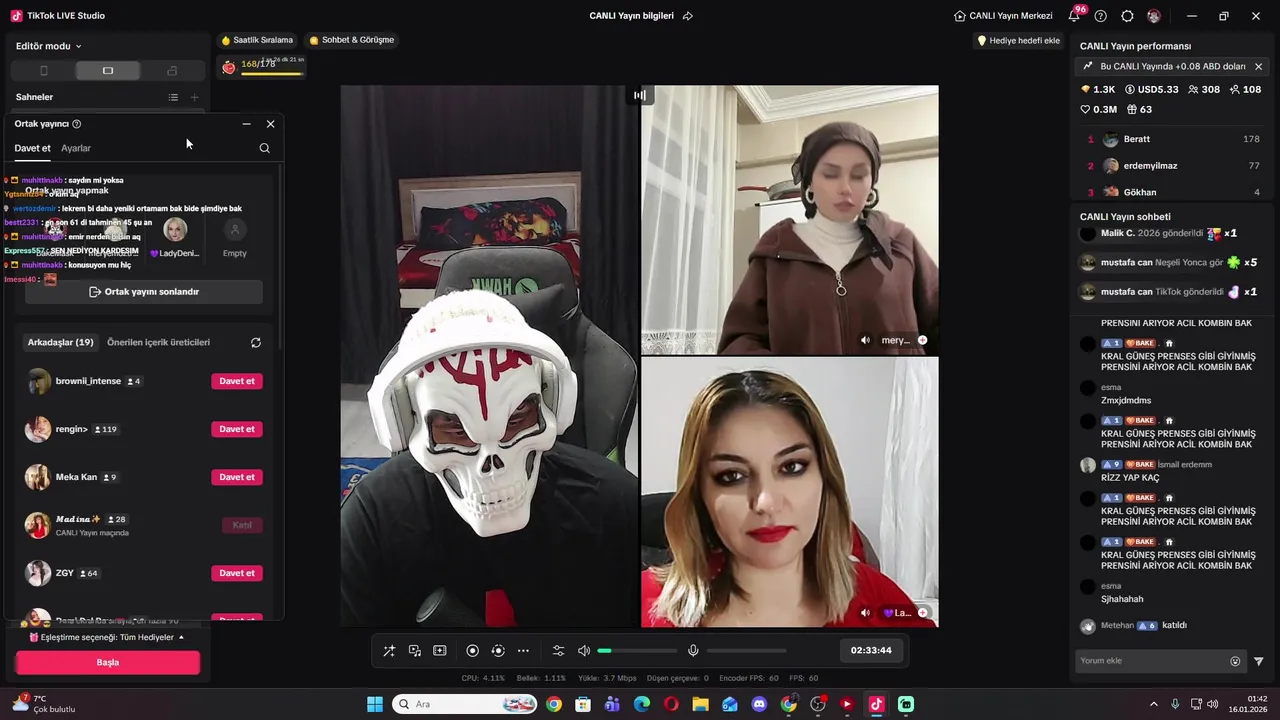Invite brownii_intense with Davet et
This screenshot has width=1280, height=720.
pyautogui.click(x=237, y=381)
